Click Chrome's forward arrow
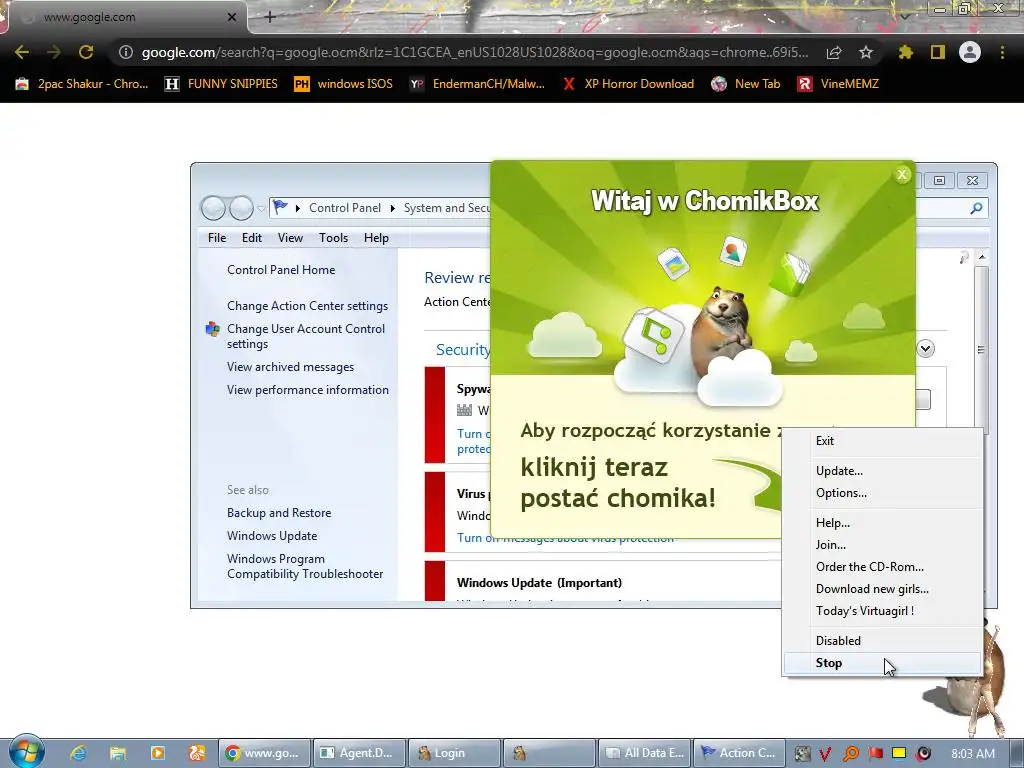1024x768 pixels. coord(54,52)
